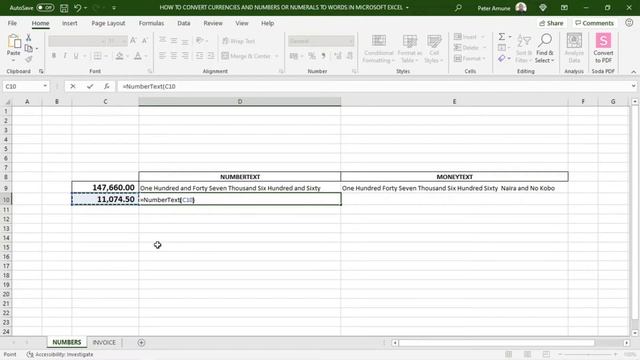The image size is (640, 360).
Task: Toggle Wrap Text
Action: coord(239,41)
